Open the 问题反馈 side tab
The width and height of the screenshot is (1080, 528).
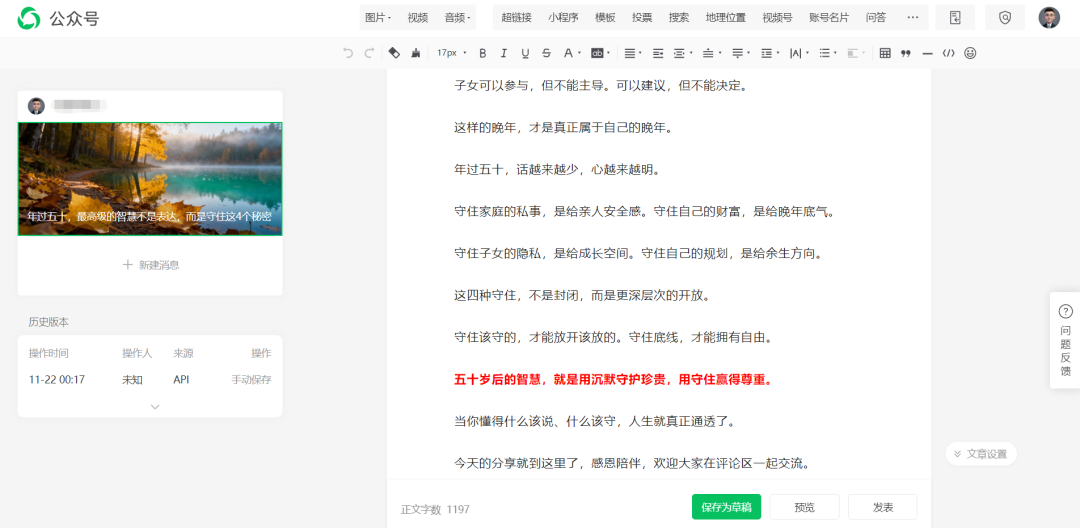pyautogui.click(x=1065, y=340)
